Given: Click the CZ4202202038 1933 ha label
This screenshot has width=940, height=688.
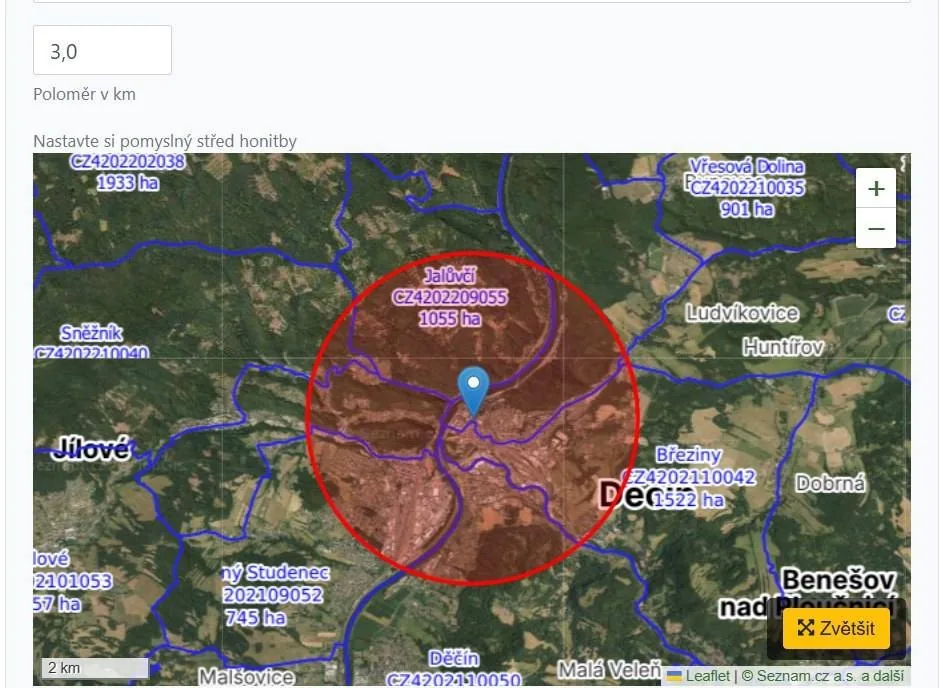Looking at the screenshot, I should [x=128, y=173].
